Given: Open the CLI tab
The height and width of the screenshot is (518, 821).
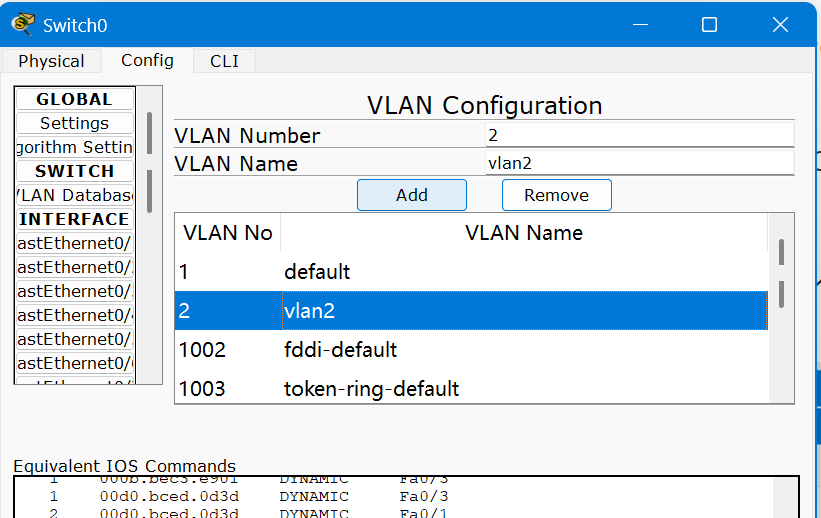Looking at the screenshot, I should pos(224,61).
